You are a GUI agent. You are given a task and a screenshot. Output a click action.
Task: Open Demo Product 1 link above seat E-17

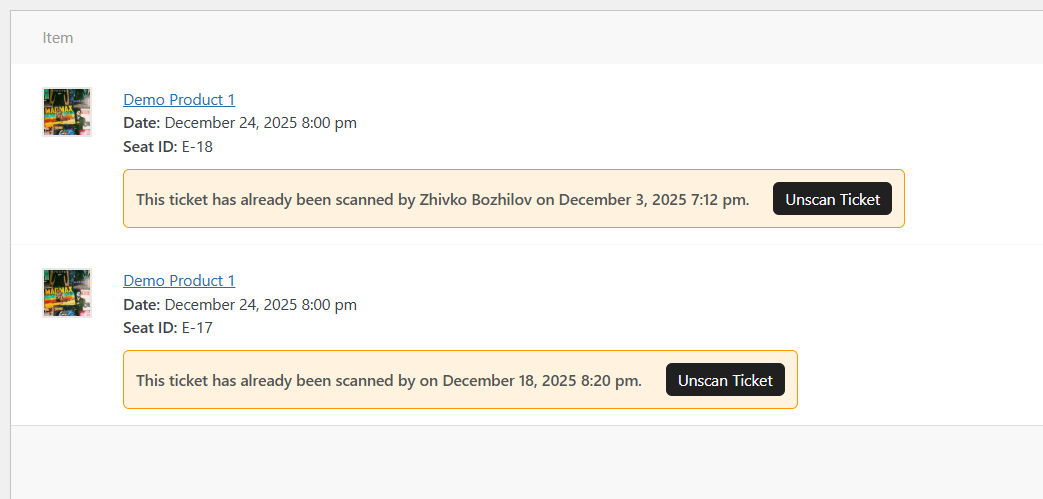tap(179, 280)
